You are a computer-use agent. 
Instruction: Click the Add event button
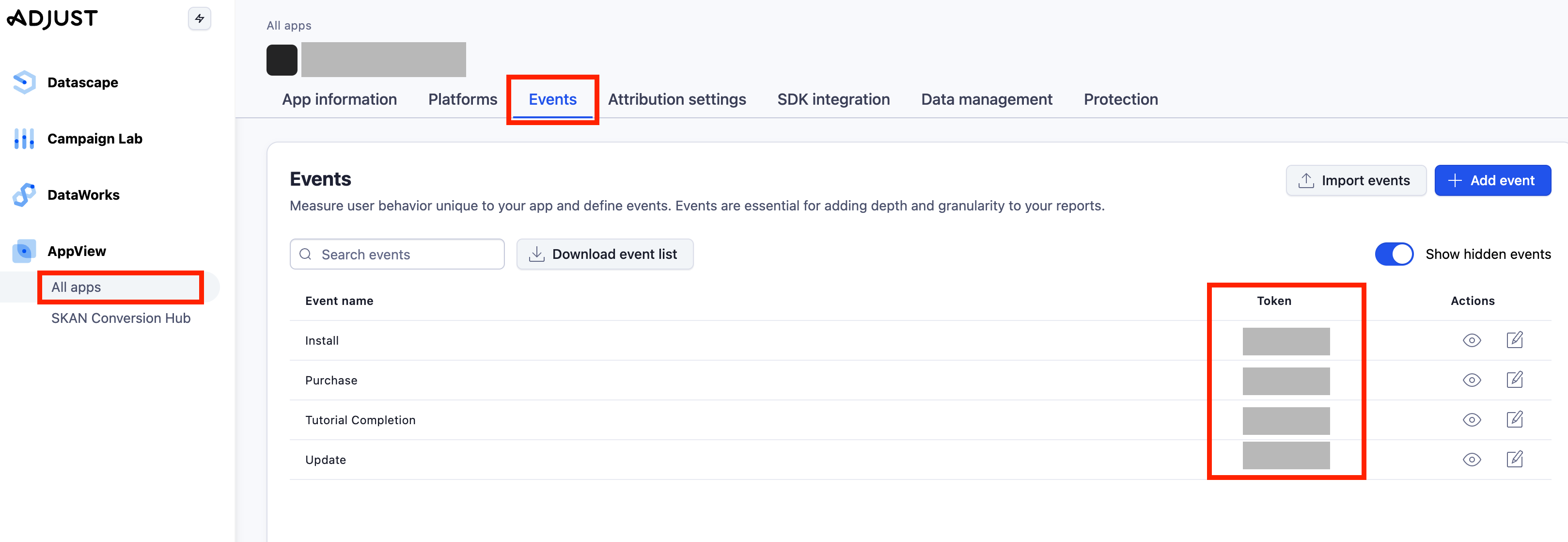coord(1492,180)
